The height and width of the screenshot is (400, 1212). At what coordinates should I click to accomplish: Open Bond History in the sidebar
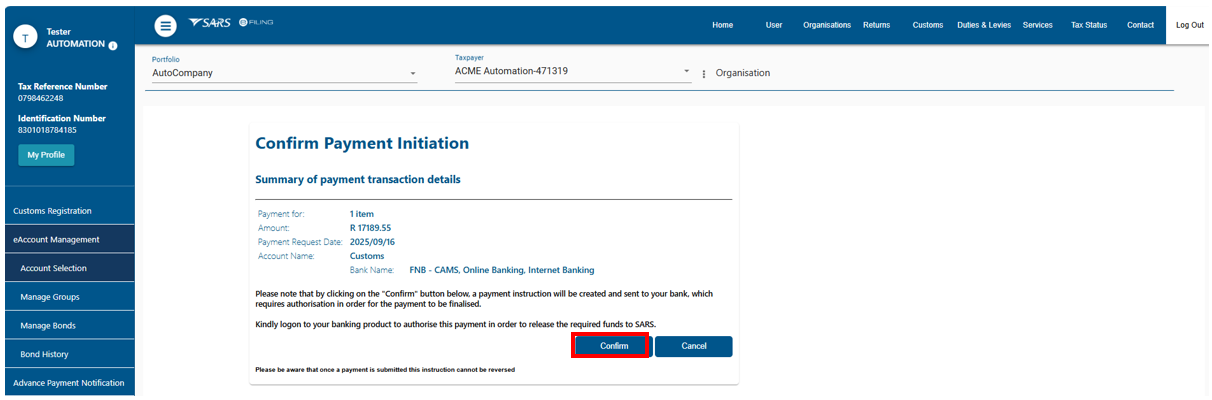pyautogui.click(x=44, y=354)
